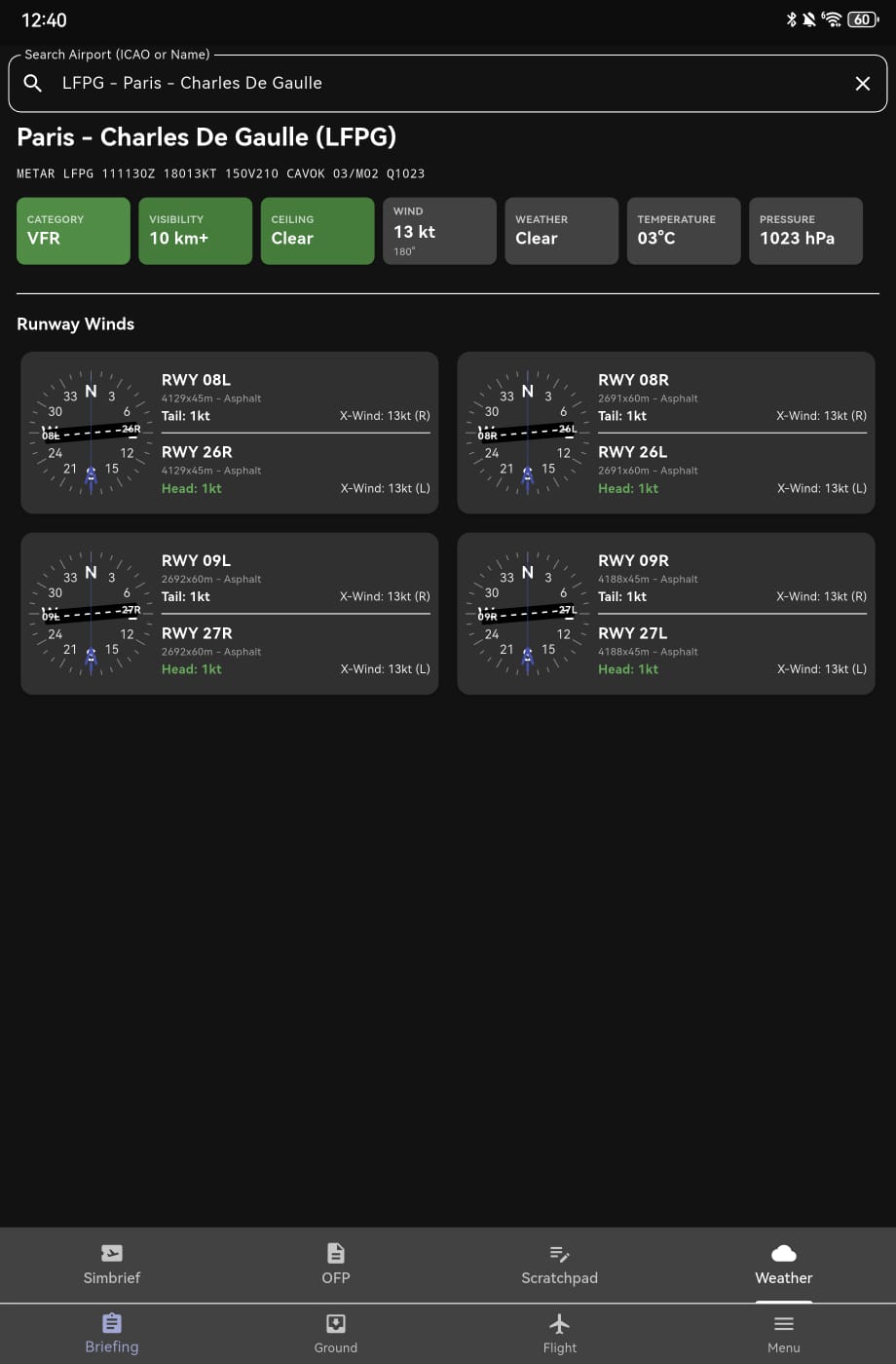Switch to the OFP tab

coord(336,1265)
